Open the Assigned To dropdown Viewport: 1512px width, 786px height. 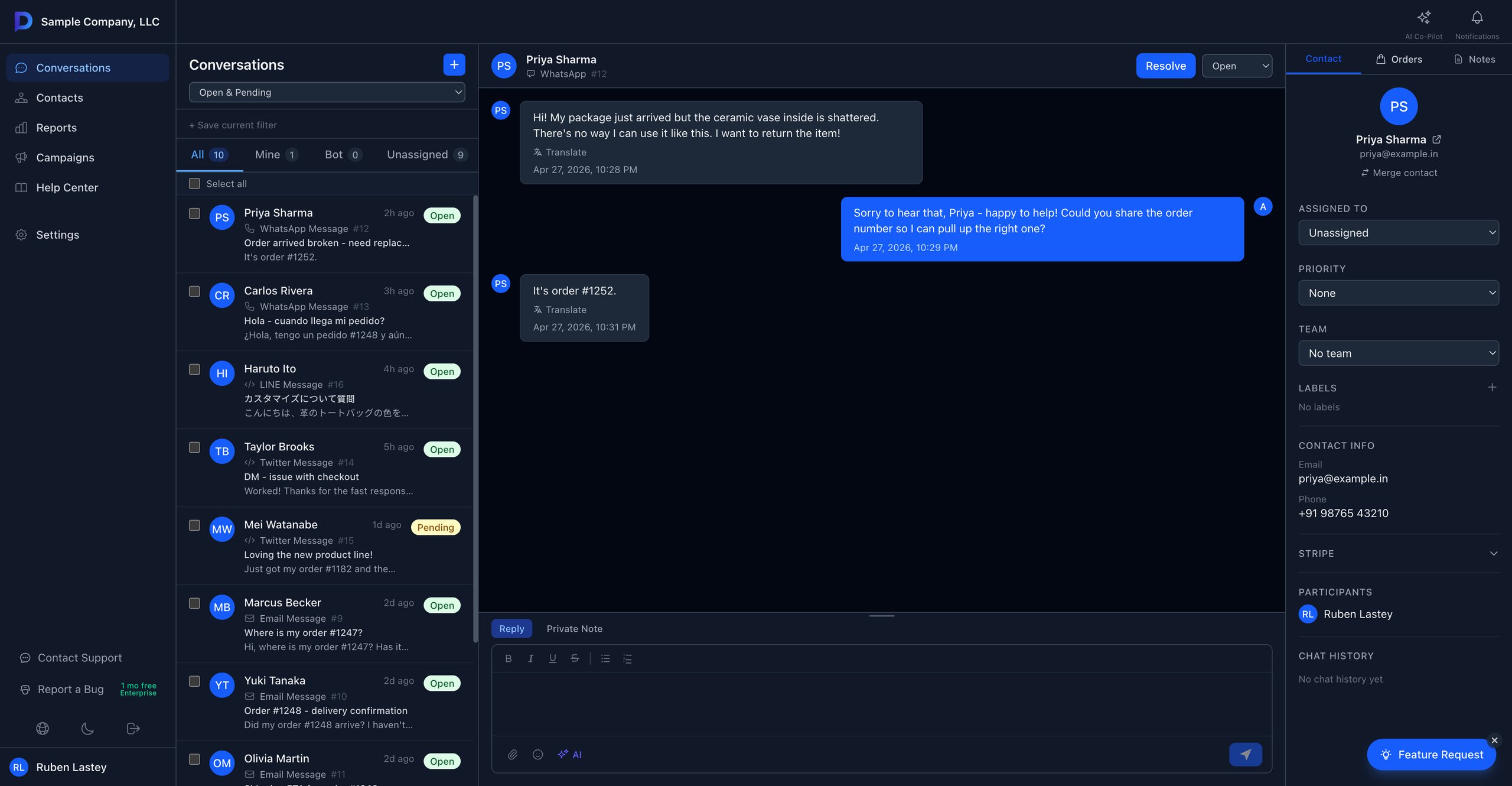1398,233
